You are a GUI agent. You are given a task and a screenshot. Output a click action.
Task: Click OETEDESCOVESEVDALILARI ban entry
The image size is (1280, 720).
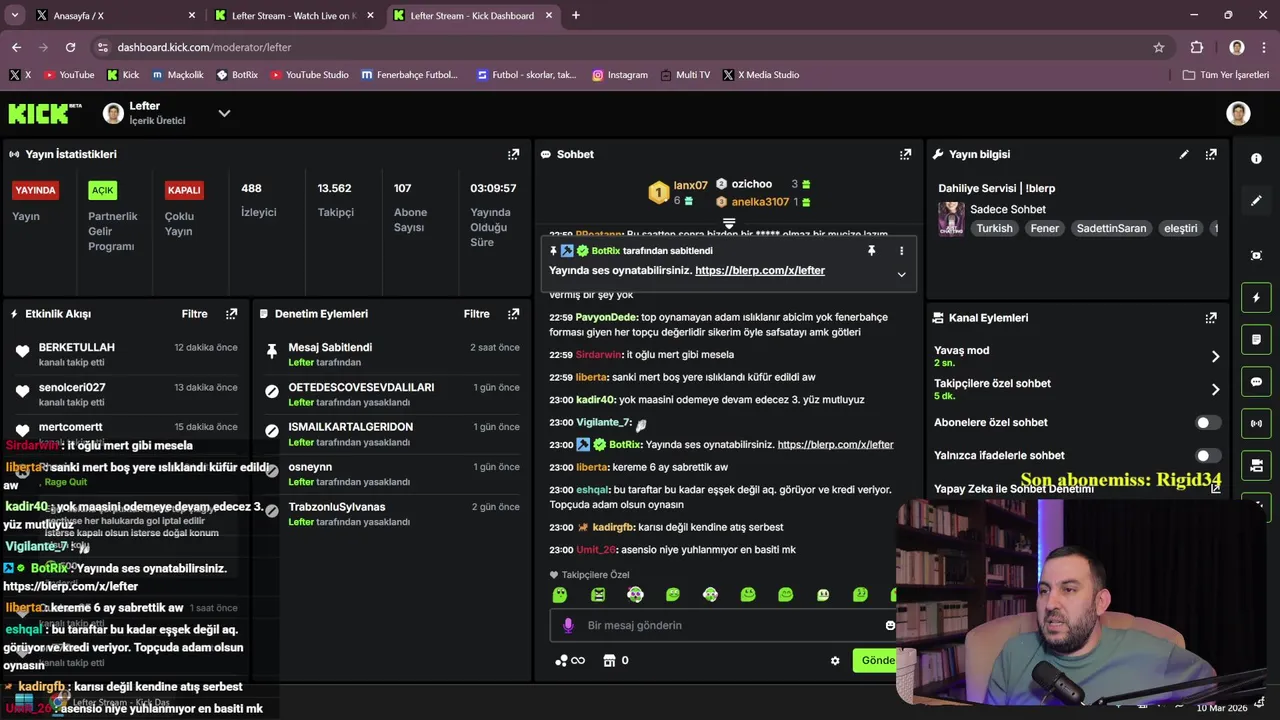pos(361,388)
